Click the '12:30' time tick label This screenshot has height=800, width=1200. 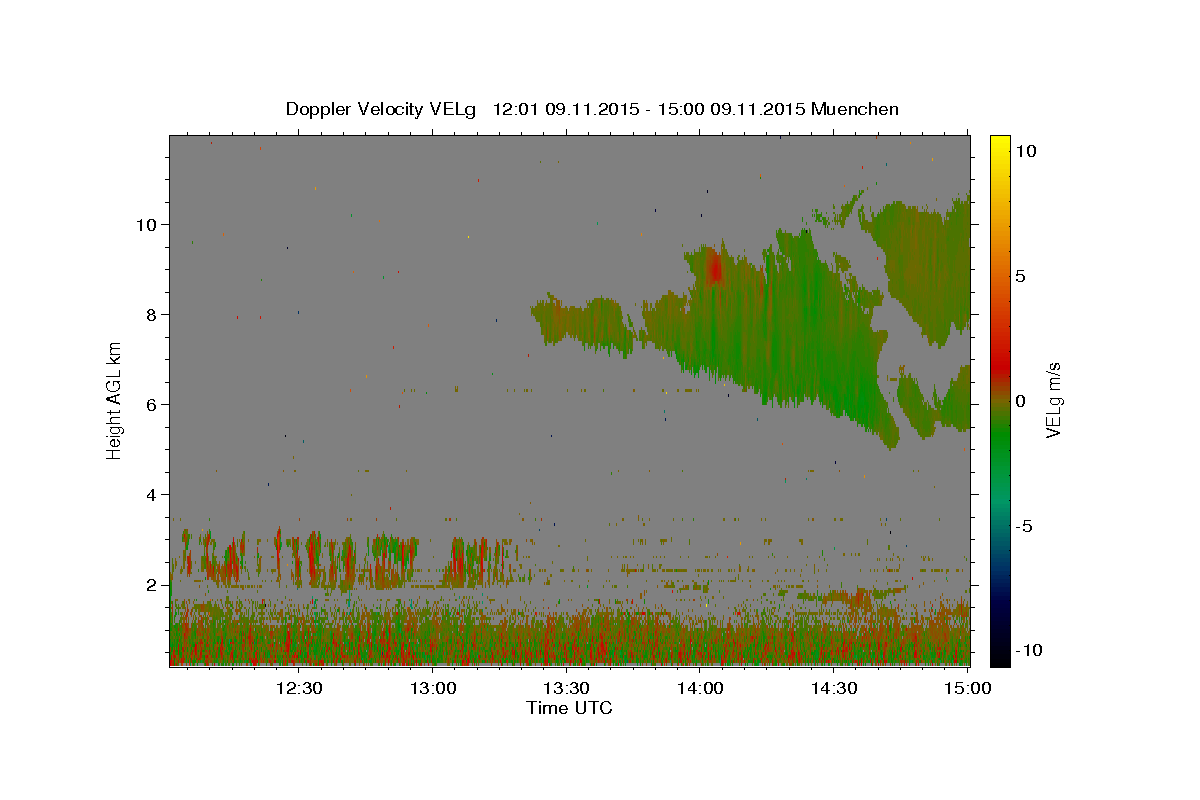(298, 688)
